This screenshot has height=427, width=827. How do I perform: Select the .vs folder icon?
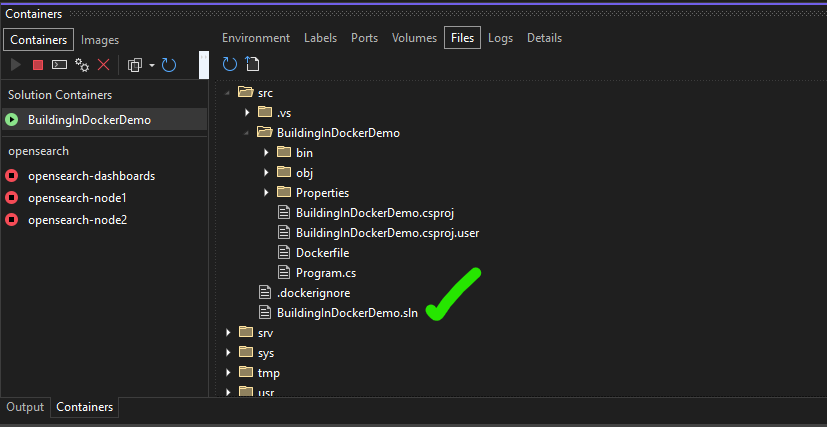(x=265, y=112)
